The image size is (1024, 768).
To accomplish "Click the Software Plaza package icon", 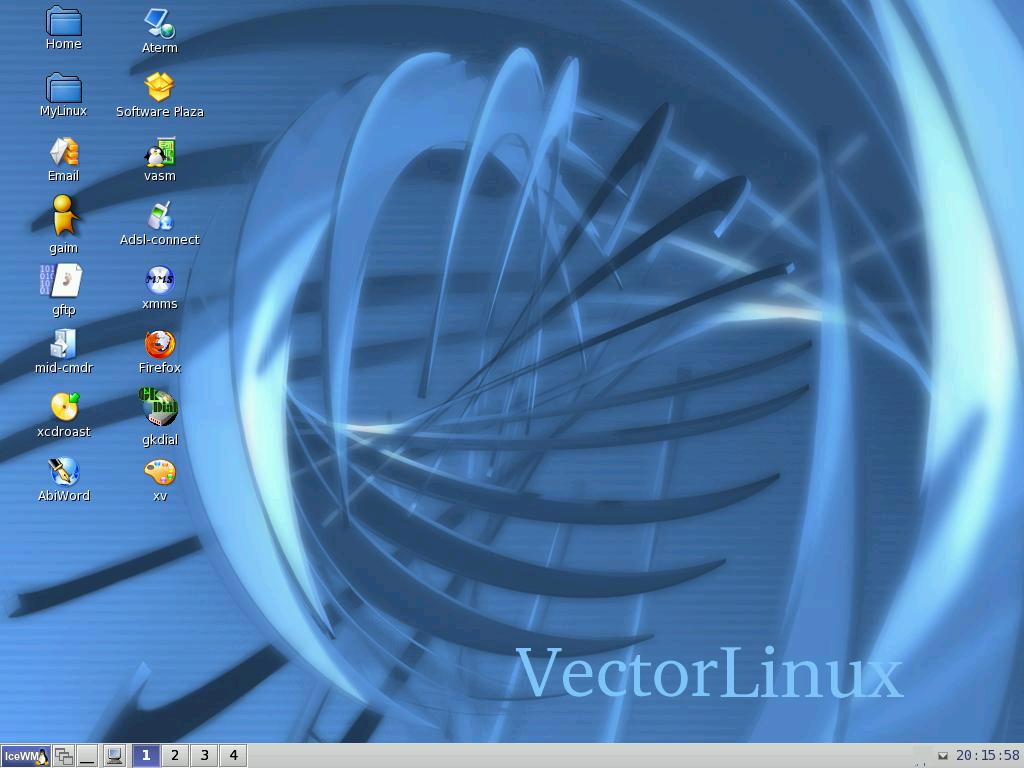I will coord(159,88).
